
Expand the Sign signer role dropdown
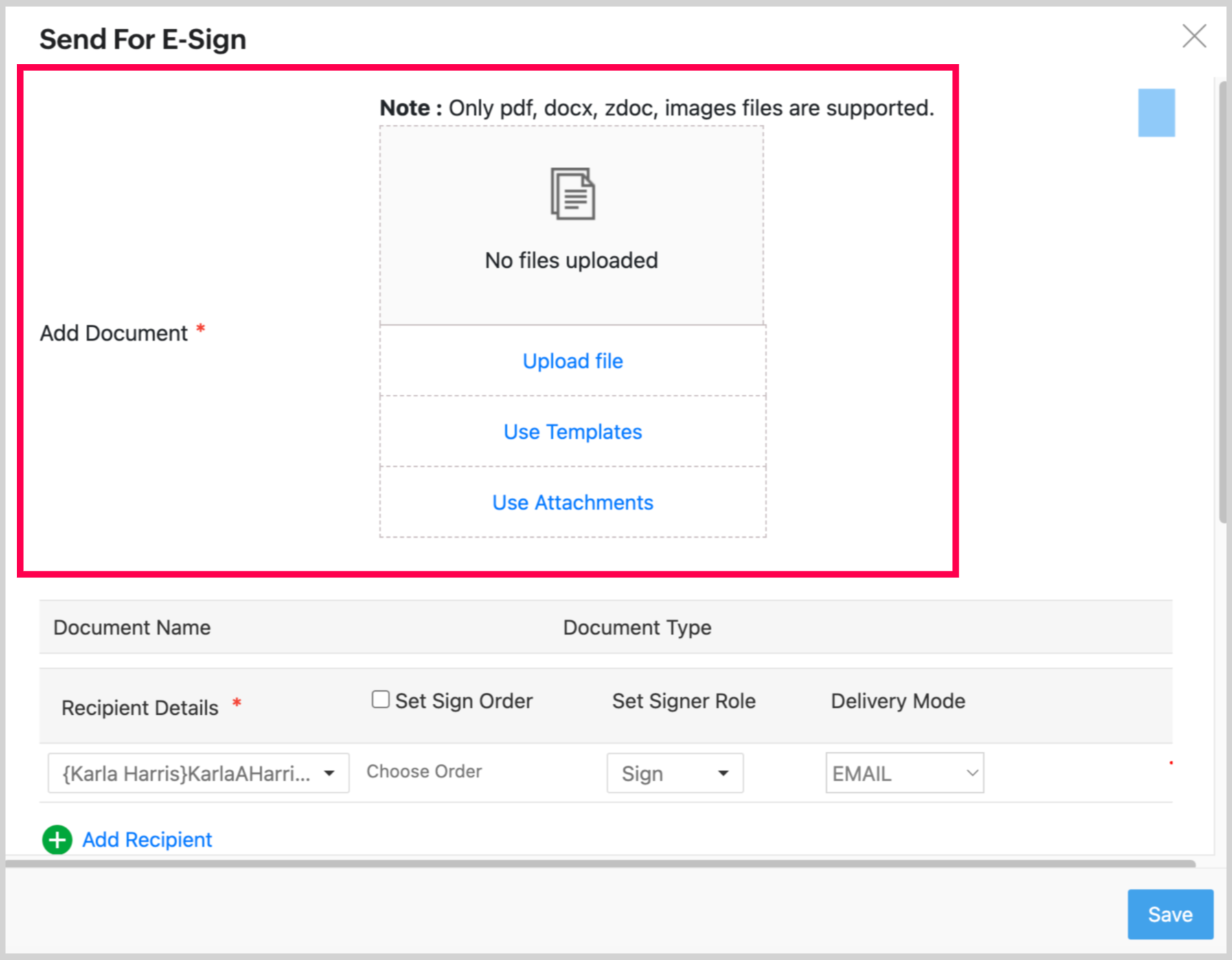pos(674,773)
